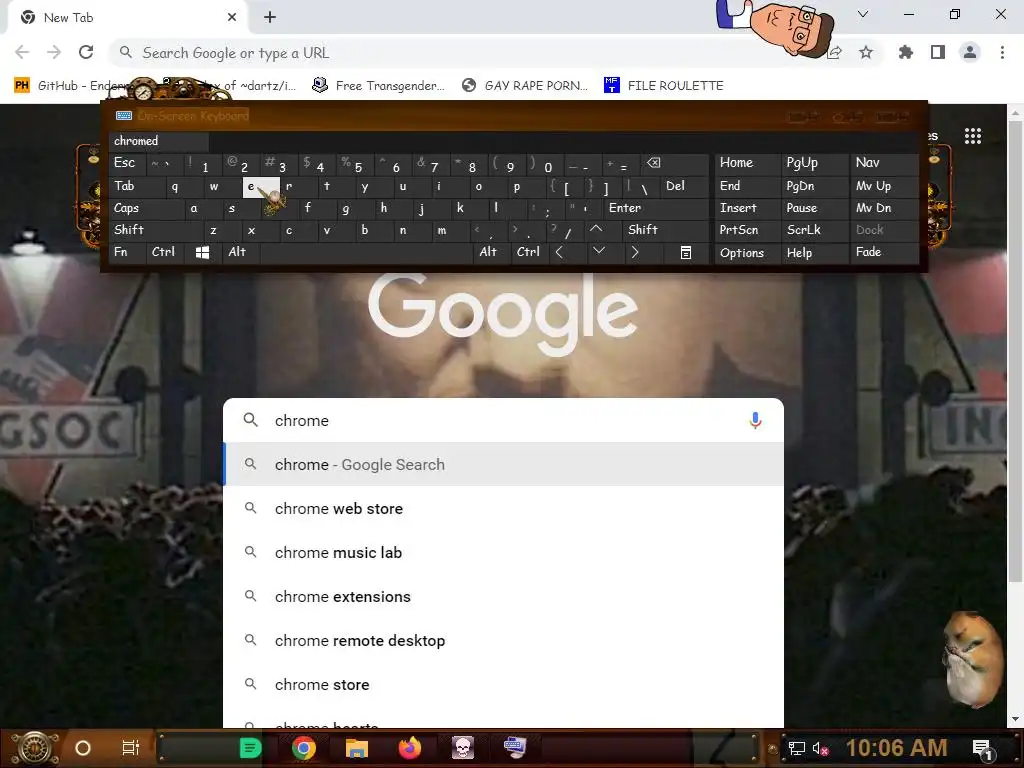Share this page icon in address bar
The height and width of the screenshot is (768, 1024).
[x=835, y=52]
